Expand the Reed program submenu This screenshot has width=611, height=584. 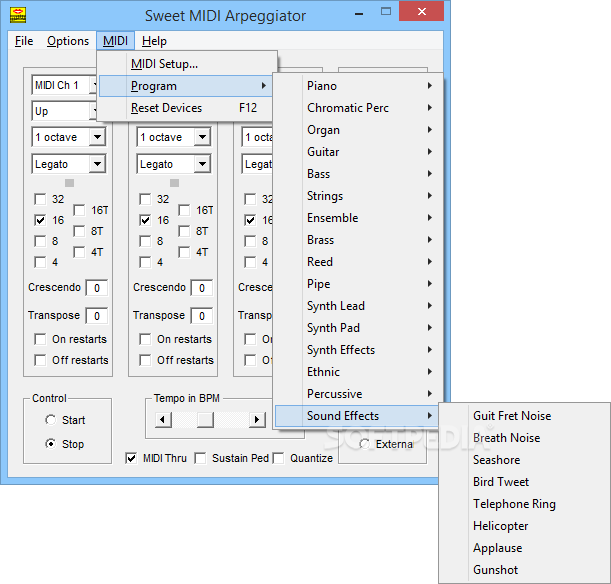358,262
